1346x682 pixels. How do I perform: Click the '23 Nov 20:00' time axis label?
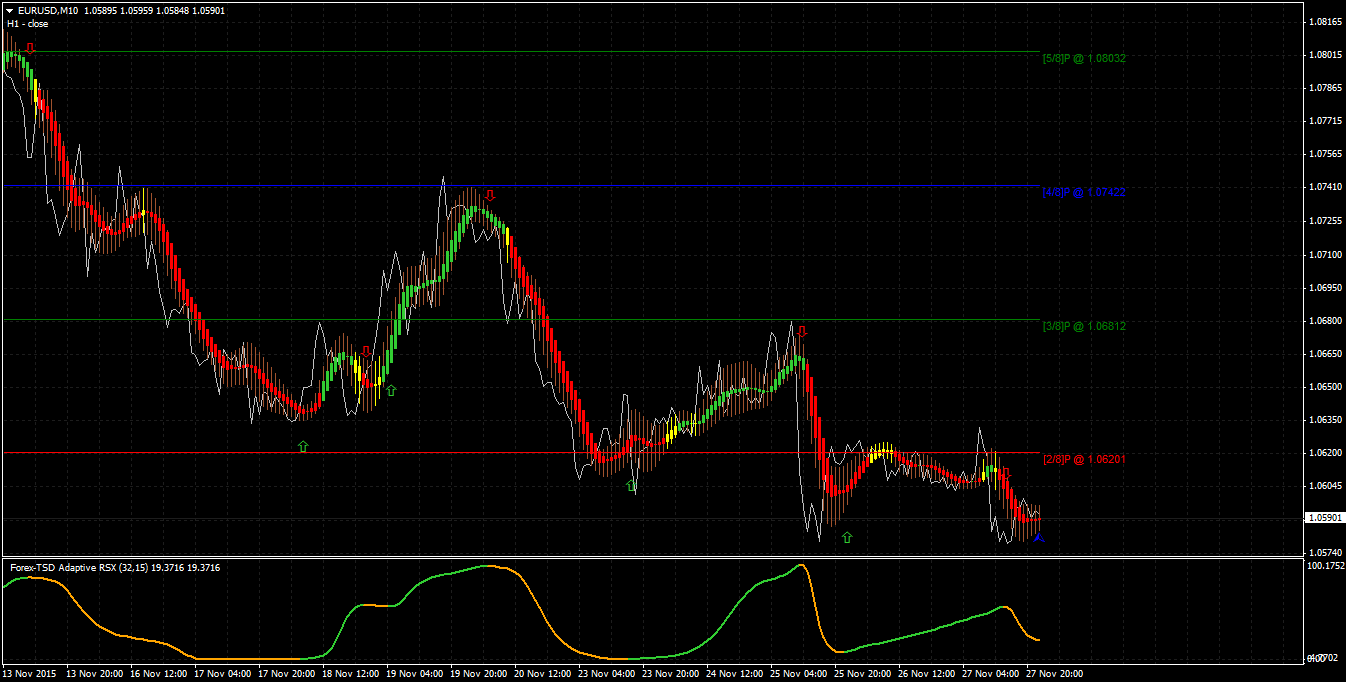click(669, 674)
